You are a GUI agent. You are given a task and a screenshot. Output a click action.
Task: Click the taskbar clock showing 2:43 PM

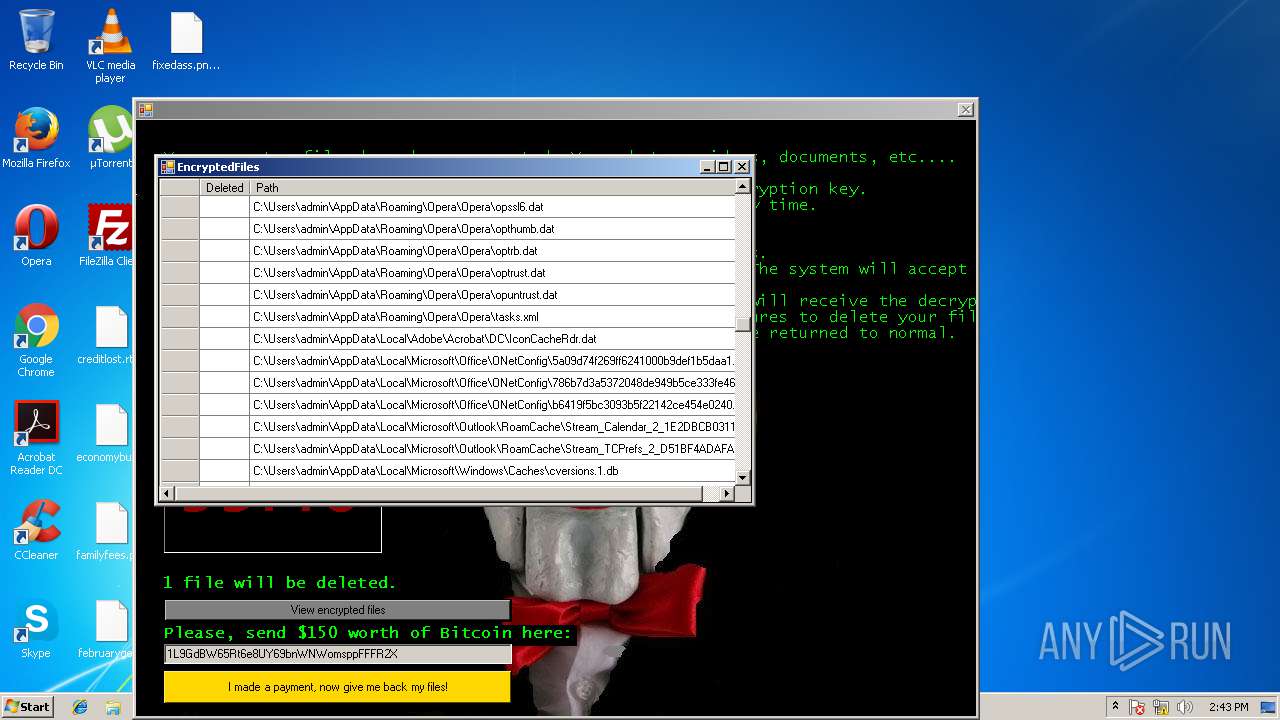(1228, 707)
